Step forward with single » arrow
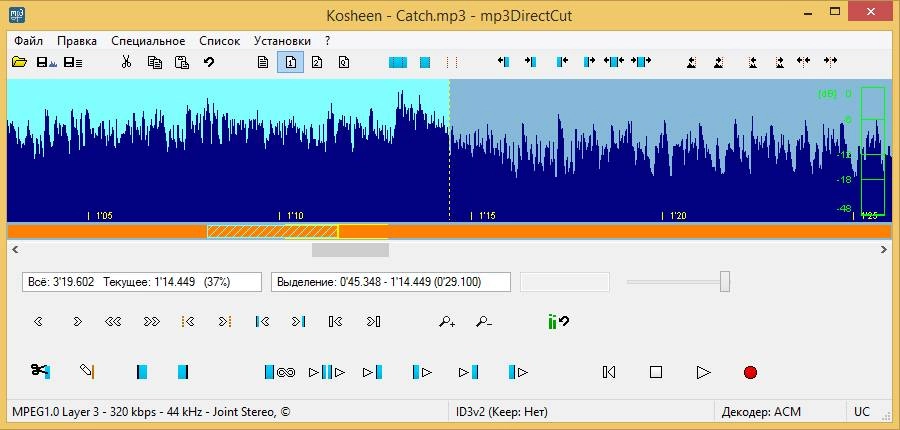The width and height of the screenshot is (900, 430). (77, 321)
